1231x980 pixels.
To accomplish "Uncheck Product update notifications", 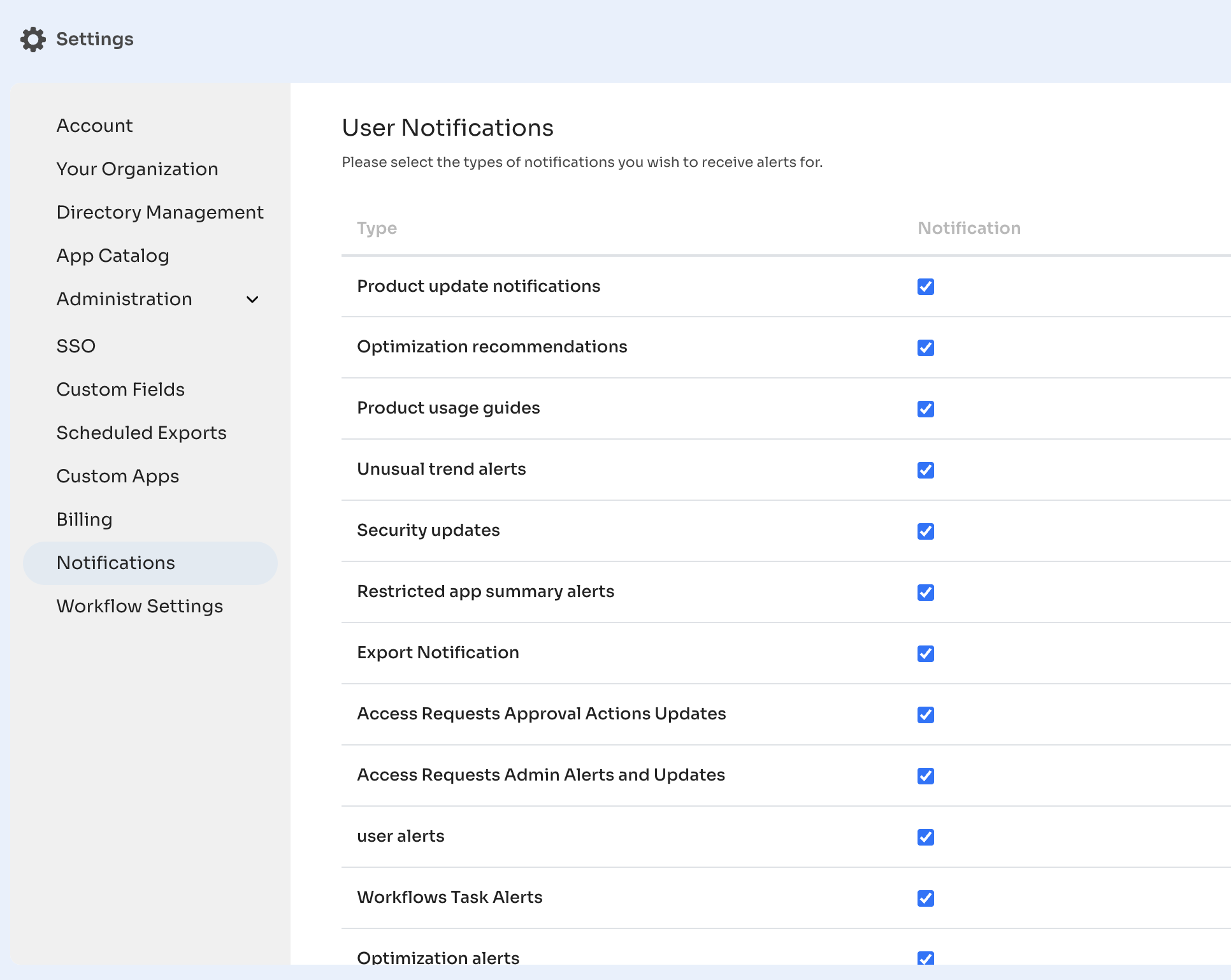I will [926, 287].
